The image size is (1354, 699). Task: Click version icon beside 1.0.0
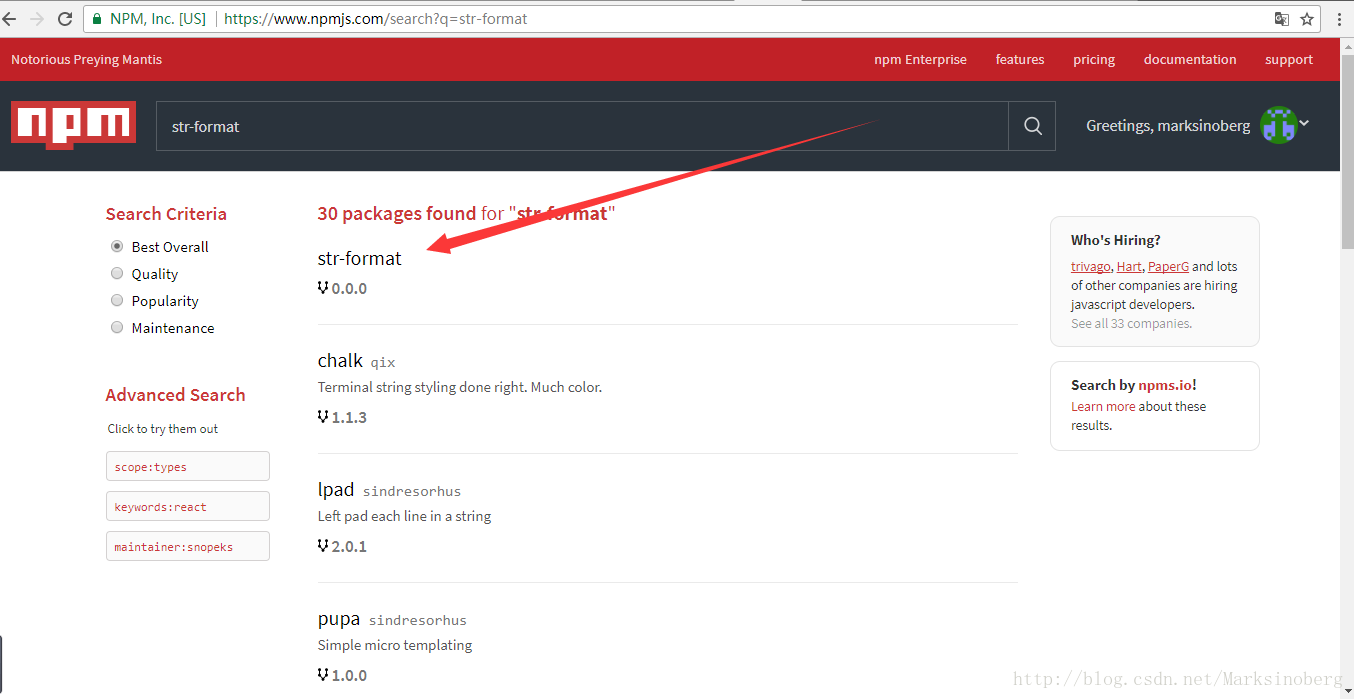323,675
